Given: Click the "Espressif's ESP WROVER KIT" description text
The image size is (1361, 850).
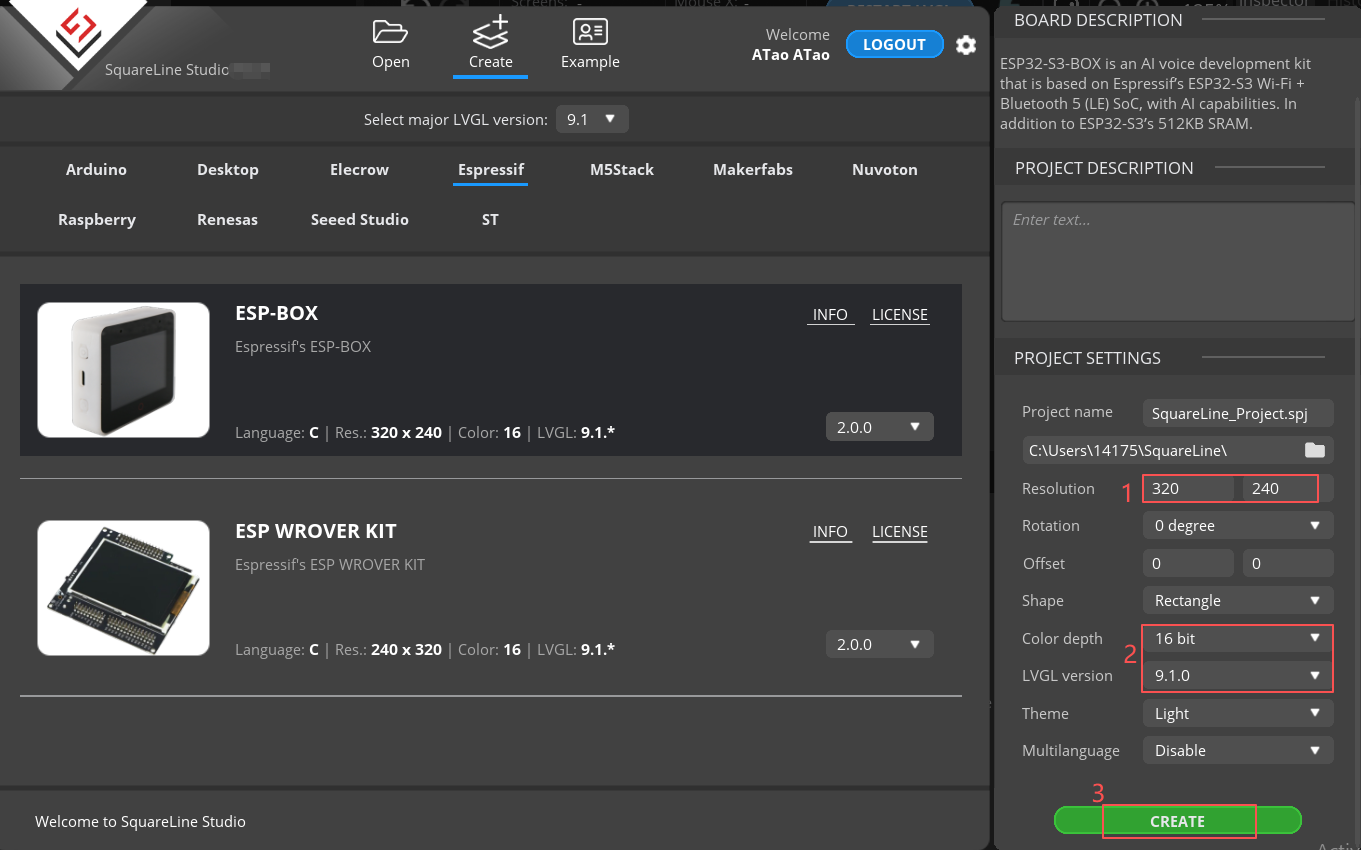Looking at the screenshot, I should 330,565.
